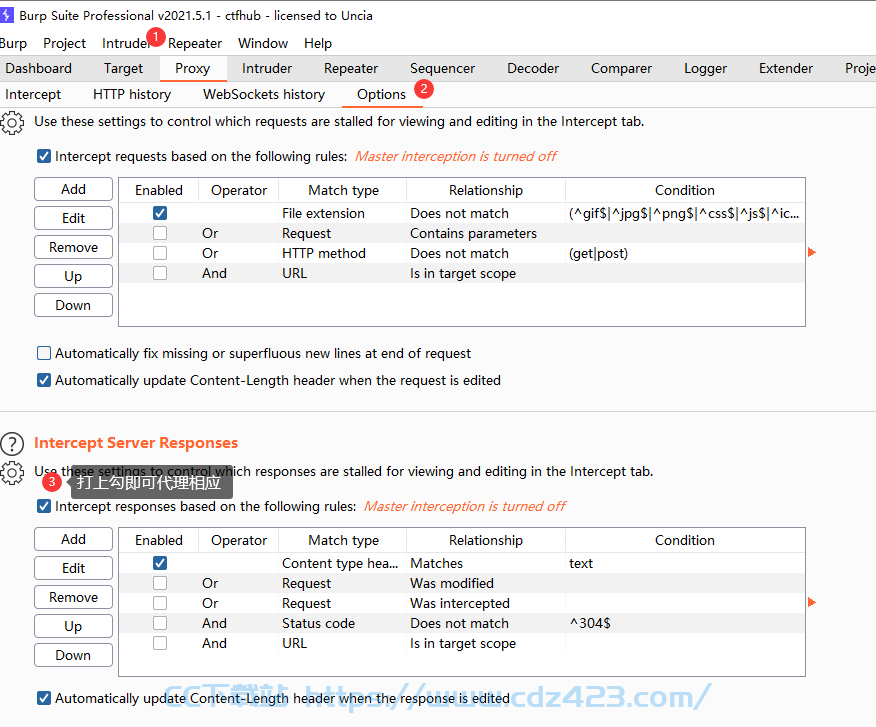Open the WebSockets history sub-tab
Viewport: 876px width, 727px height.
[264, 94]
